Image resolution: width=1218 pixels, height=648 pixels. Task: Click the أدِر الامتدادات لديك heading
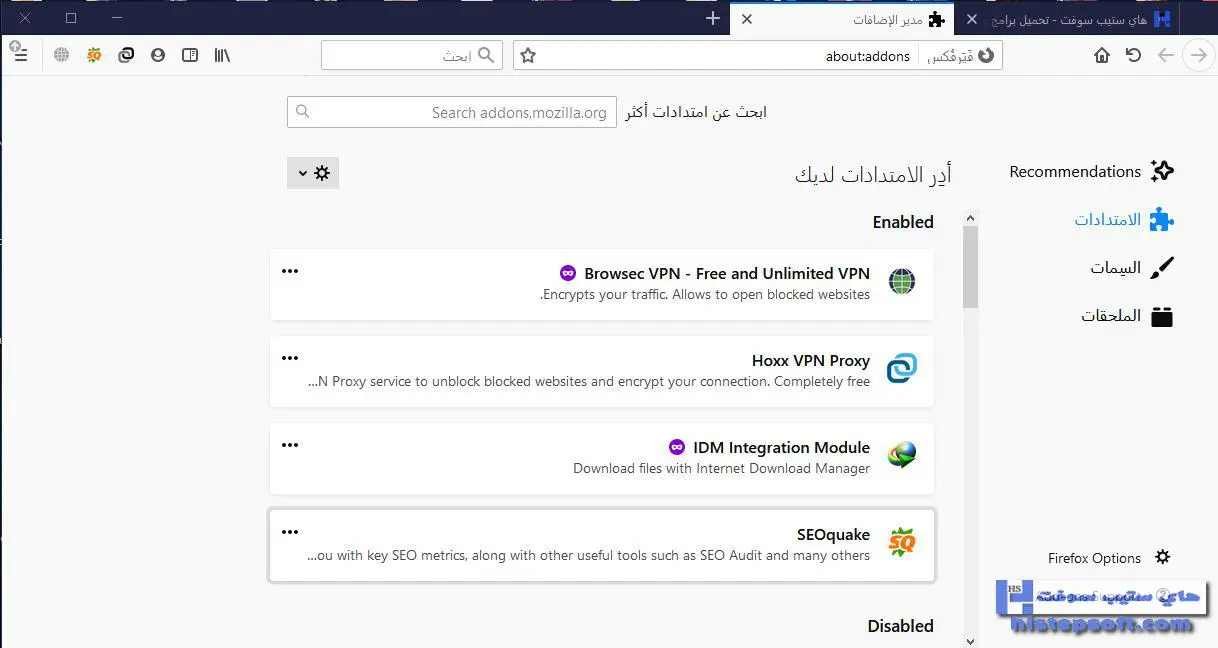(x=873, y=175)
